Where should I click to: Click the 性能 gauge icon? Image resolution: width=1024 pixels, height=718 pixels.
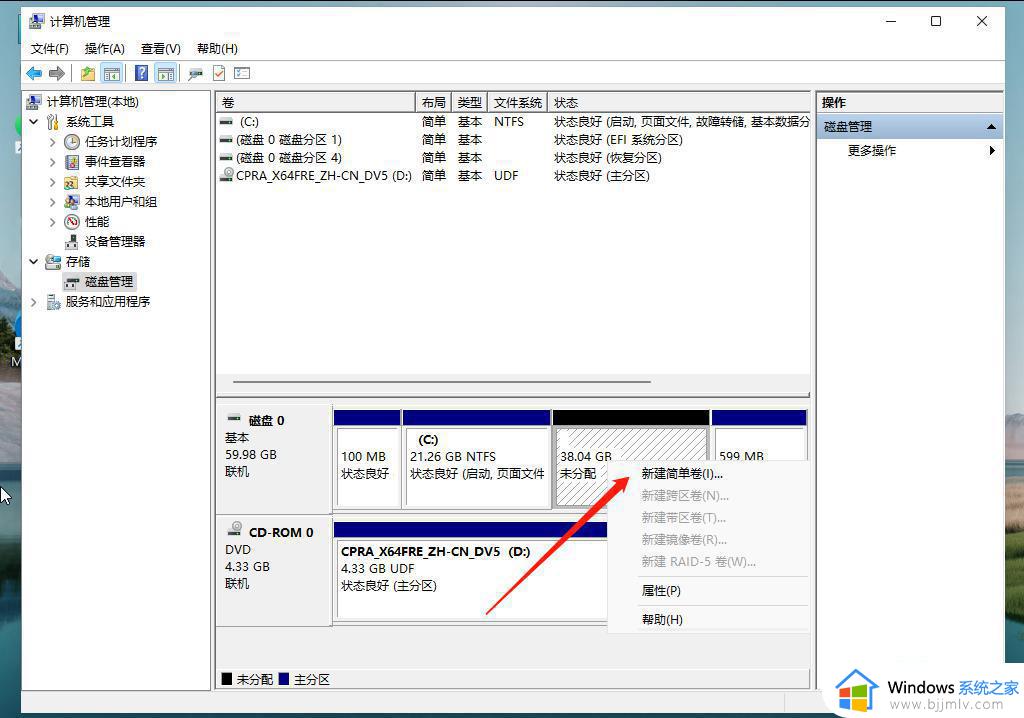point(72,222)
